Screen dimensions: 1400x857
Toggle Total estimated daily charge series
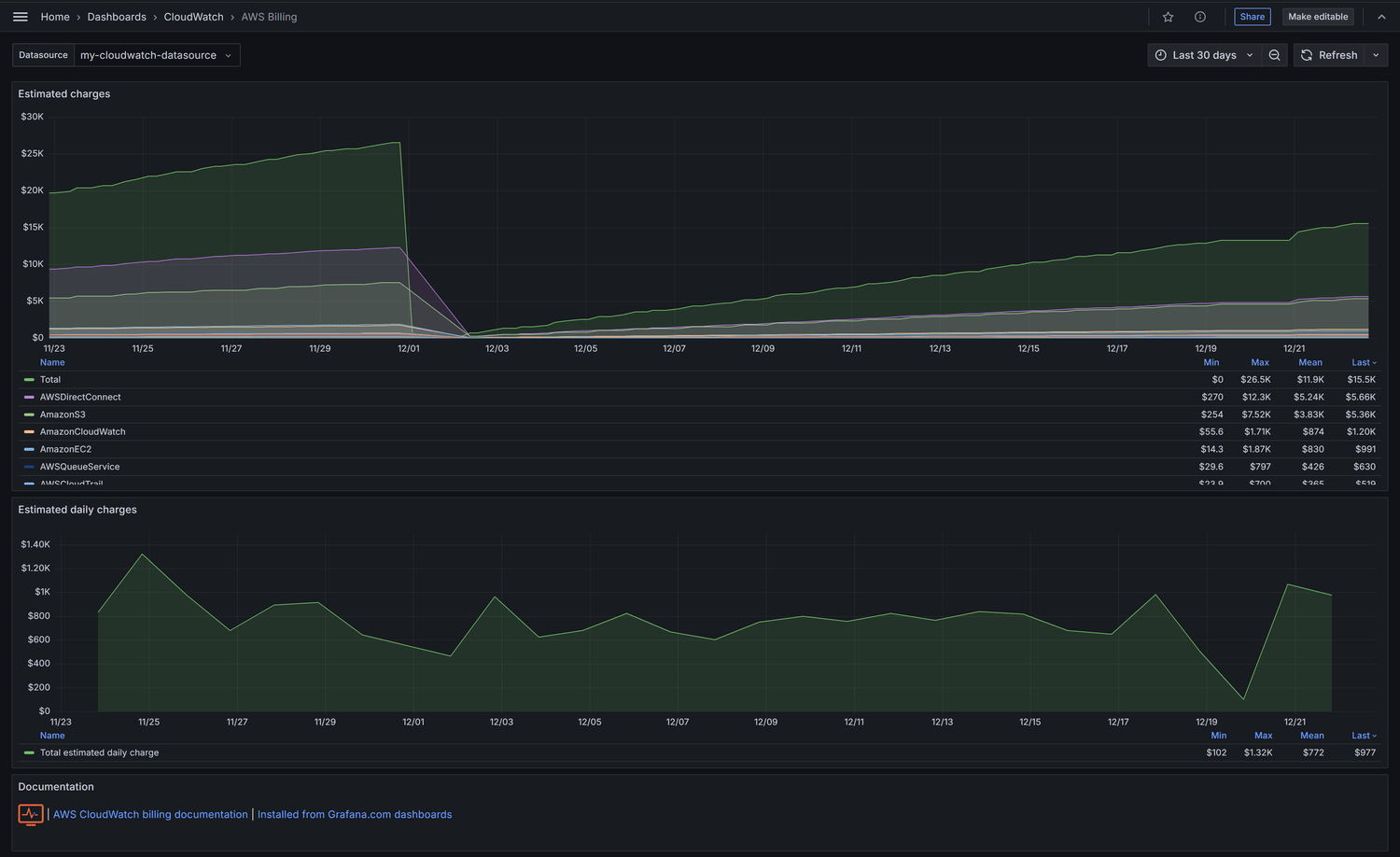(99, 752)
